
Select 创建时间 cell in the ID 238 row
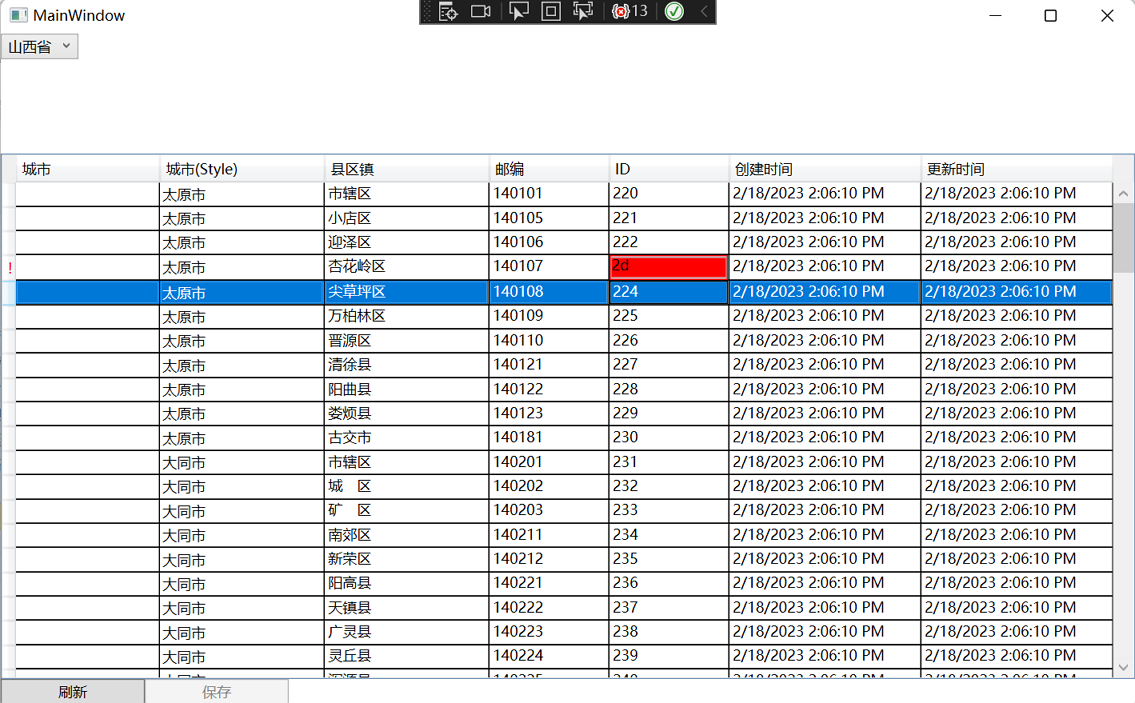824,632
